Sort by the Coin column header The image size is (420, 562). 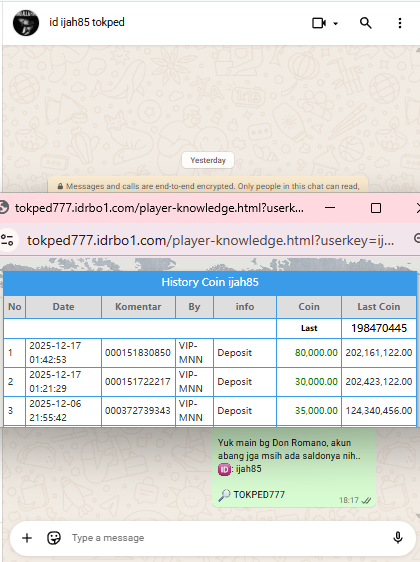(309, 307)
